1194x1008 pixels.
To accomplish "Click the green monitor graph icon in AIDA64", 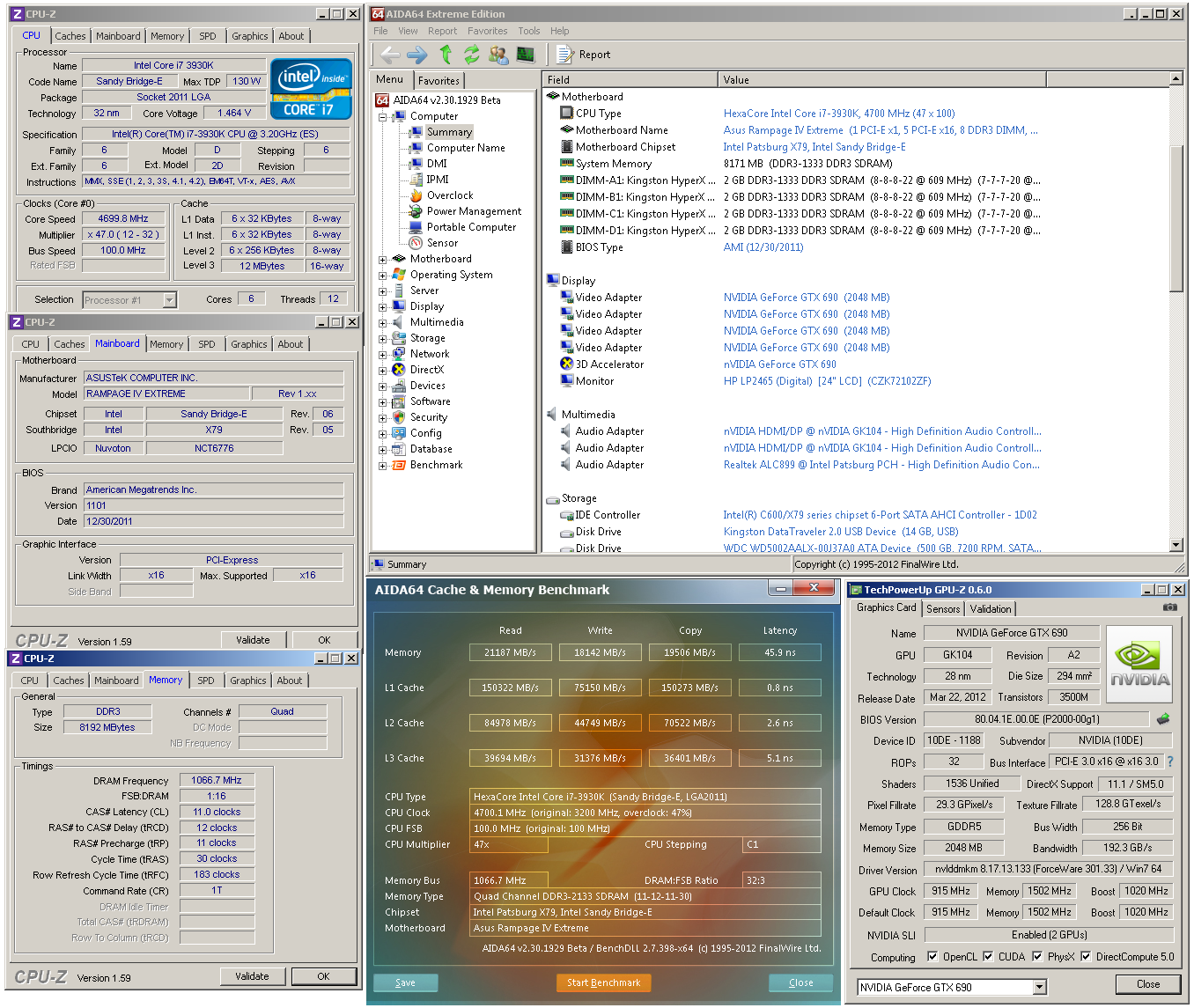I will [x=526, y=55].
